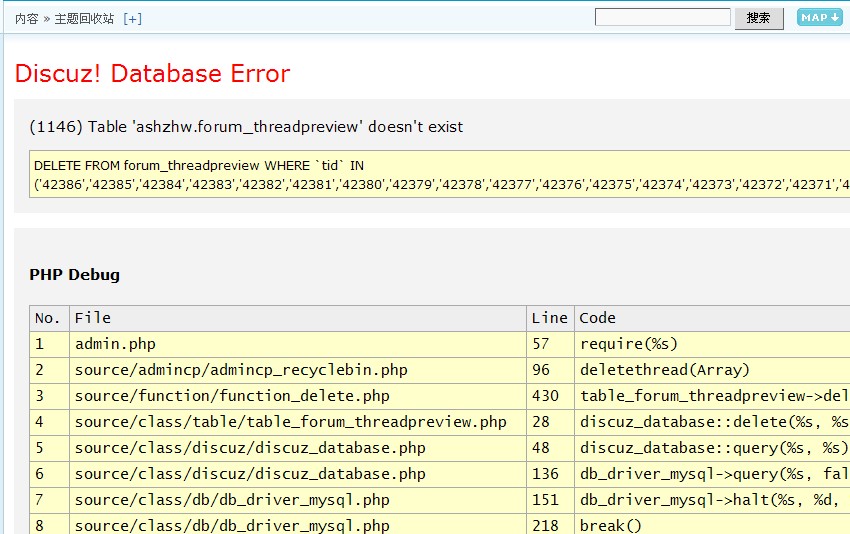
Task: Click db_driver_mysql.php cell in row 7
Action: click(x=298, y=500)
